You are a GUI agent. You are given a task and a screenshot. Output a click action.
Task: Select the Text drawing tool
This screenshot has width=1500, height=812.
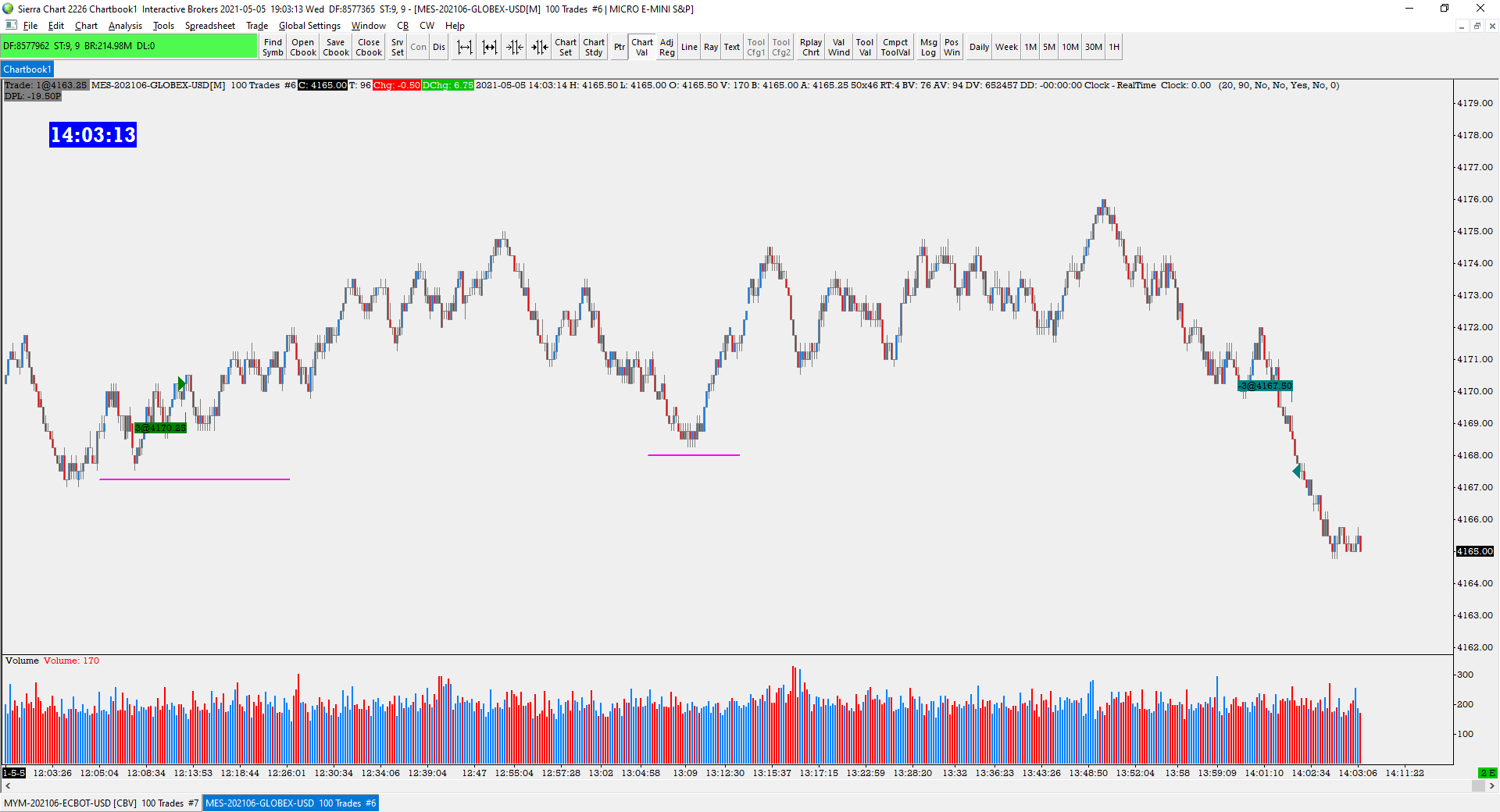(732, 47)
